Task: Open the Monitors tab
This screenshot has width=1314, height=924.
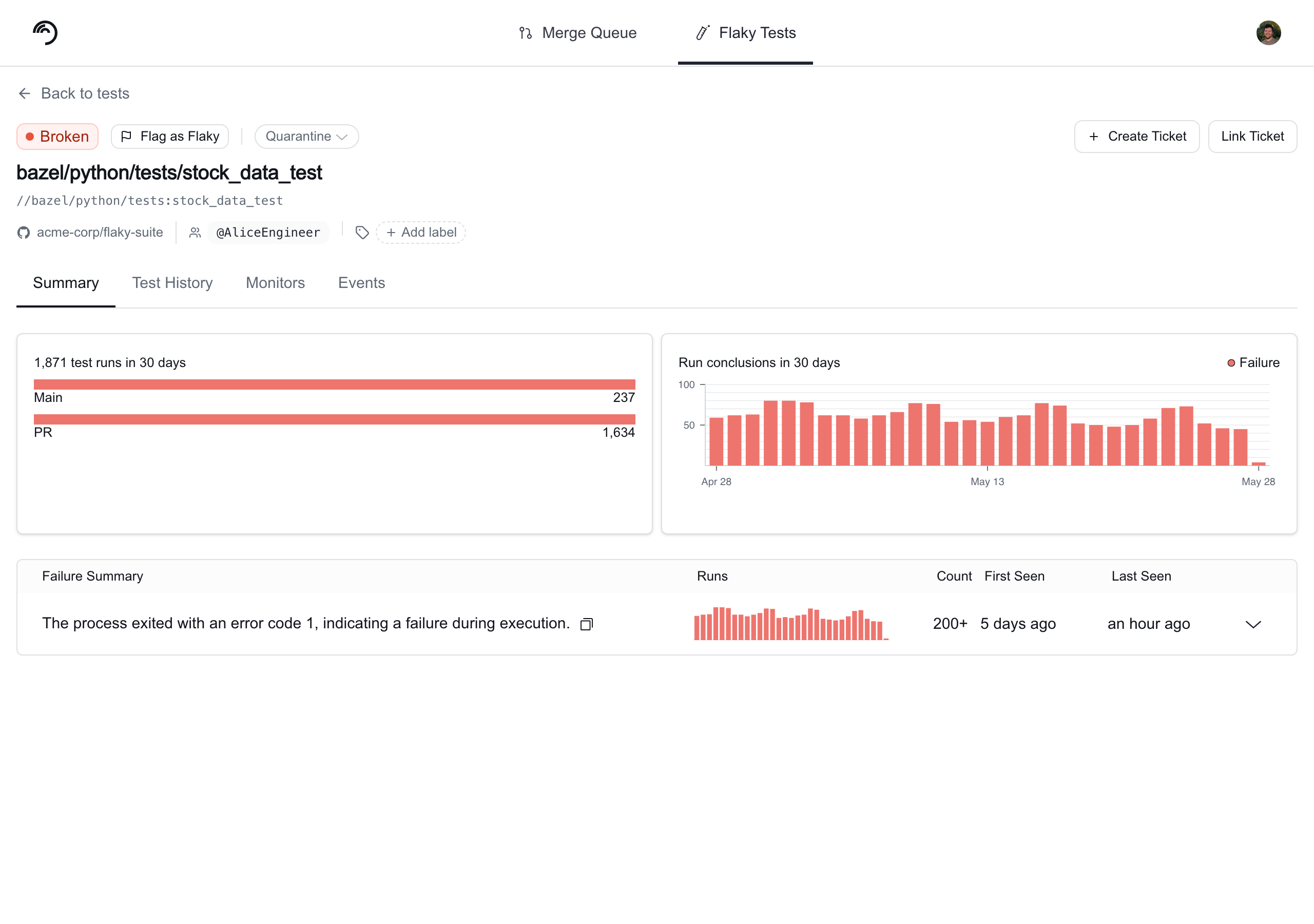Action: [x=275, y=283]
